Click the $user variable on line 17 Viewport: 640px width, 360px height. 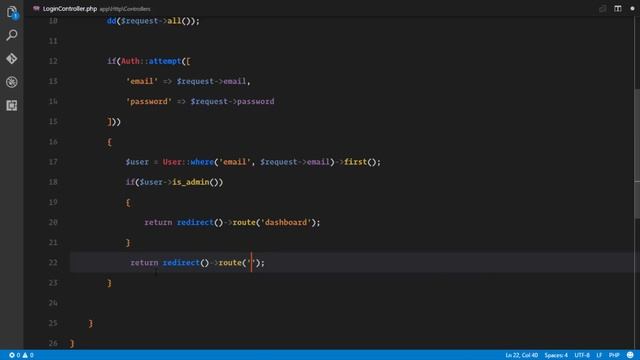tap(137, 162)
